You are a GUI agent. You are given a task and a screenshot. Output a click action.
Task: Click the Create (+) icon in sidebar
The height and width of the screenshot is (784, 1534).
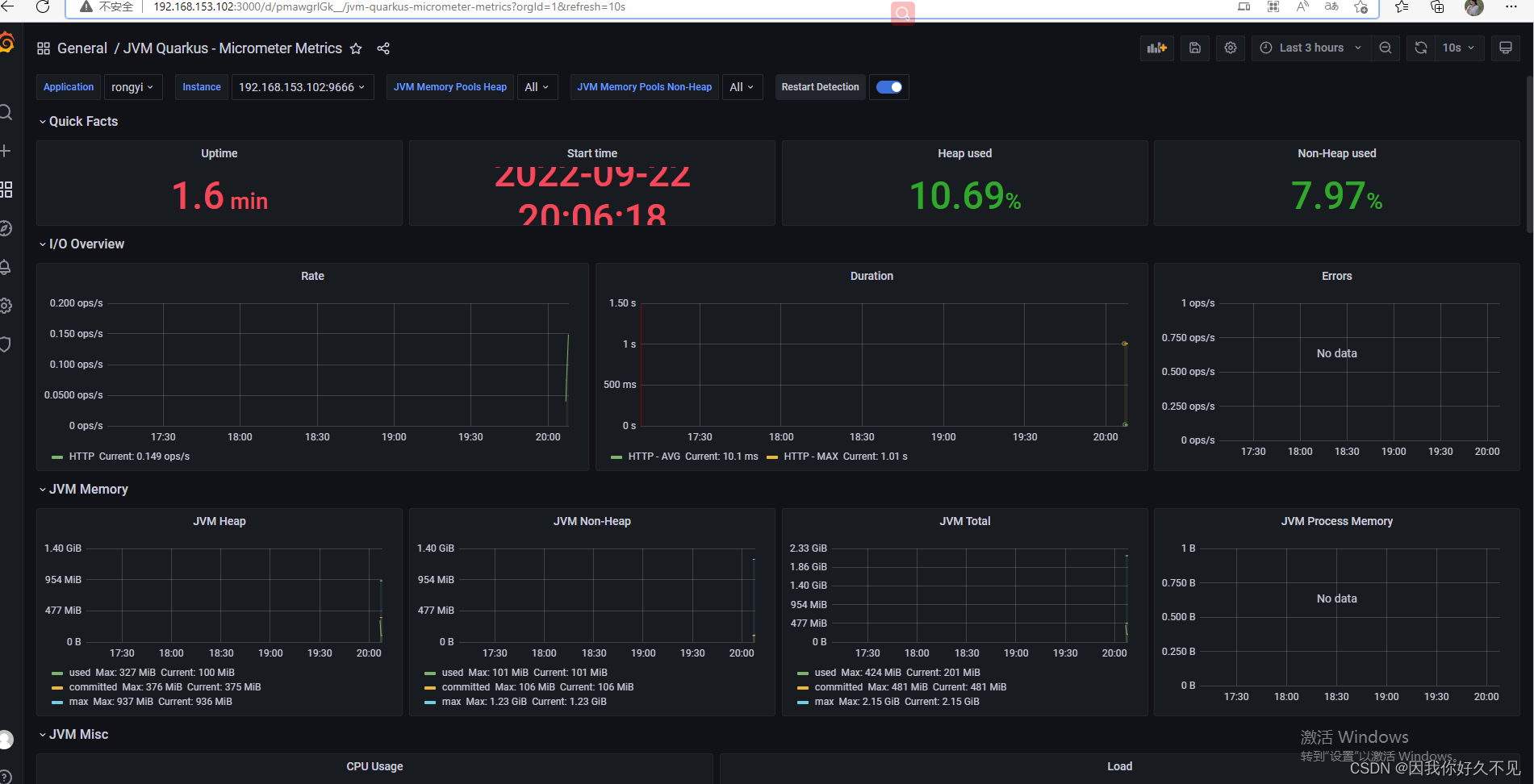point(6,150)
